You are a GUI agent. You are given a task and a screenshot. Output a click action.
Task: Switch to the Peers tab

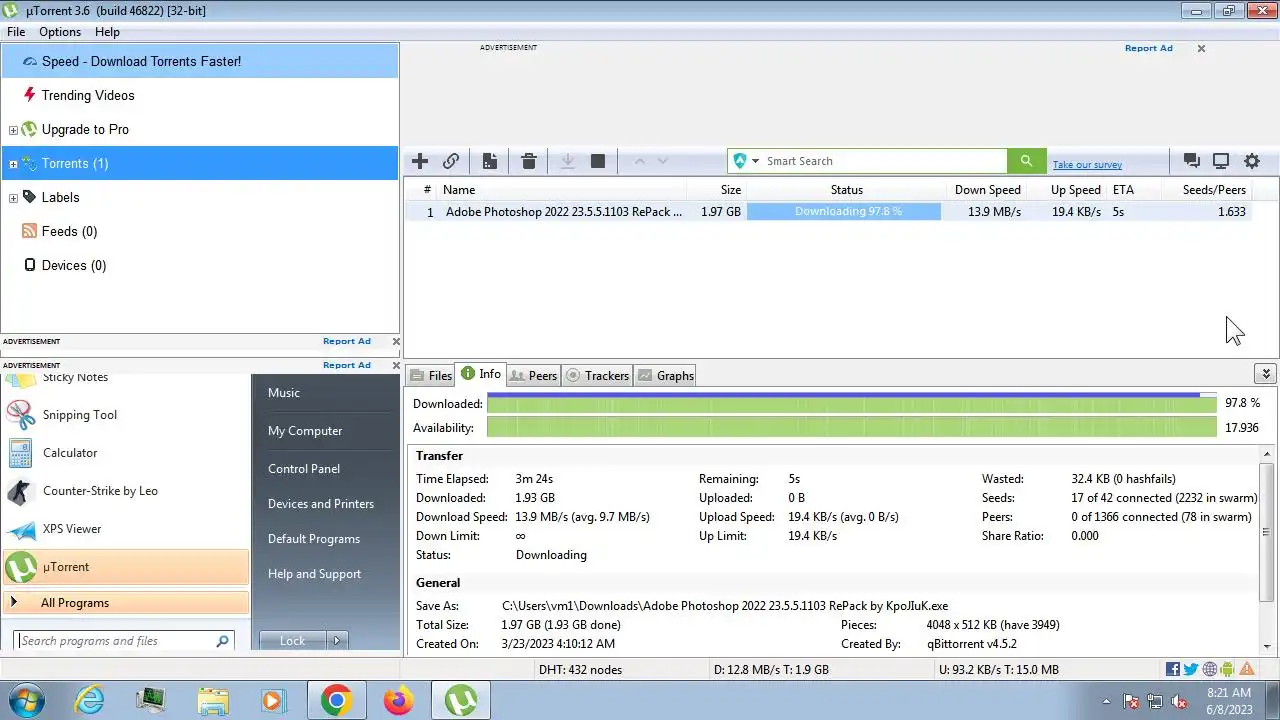pyautogui.click(x=533, y=376)
